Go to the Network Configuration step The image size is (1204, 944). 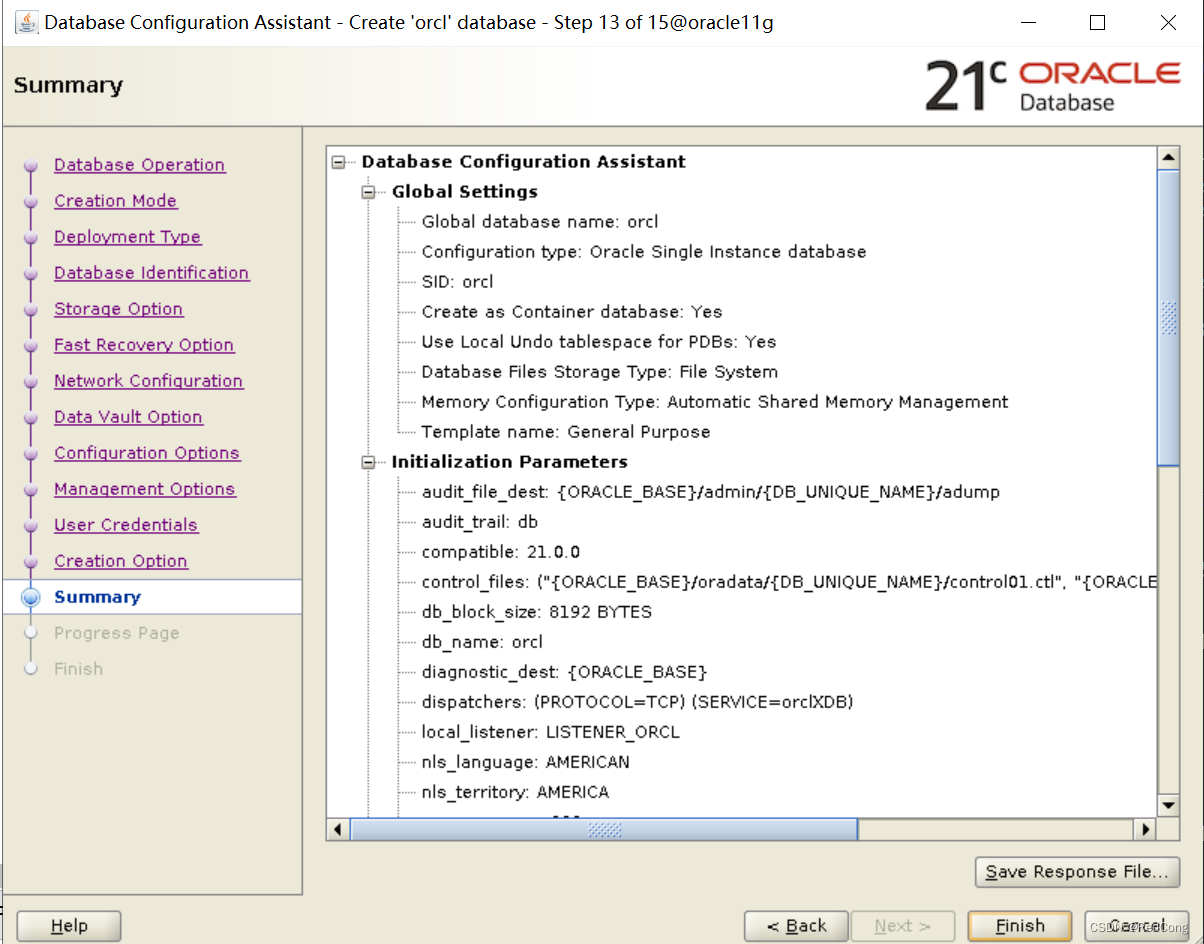(148, 381)
